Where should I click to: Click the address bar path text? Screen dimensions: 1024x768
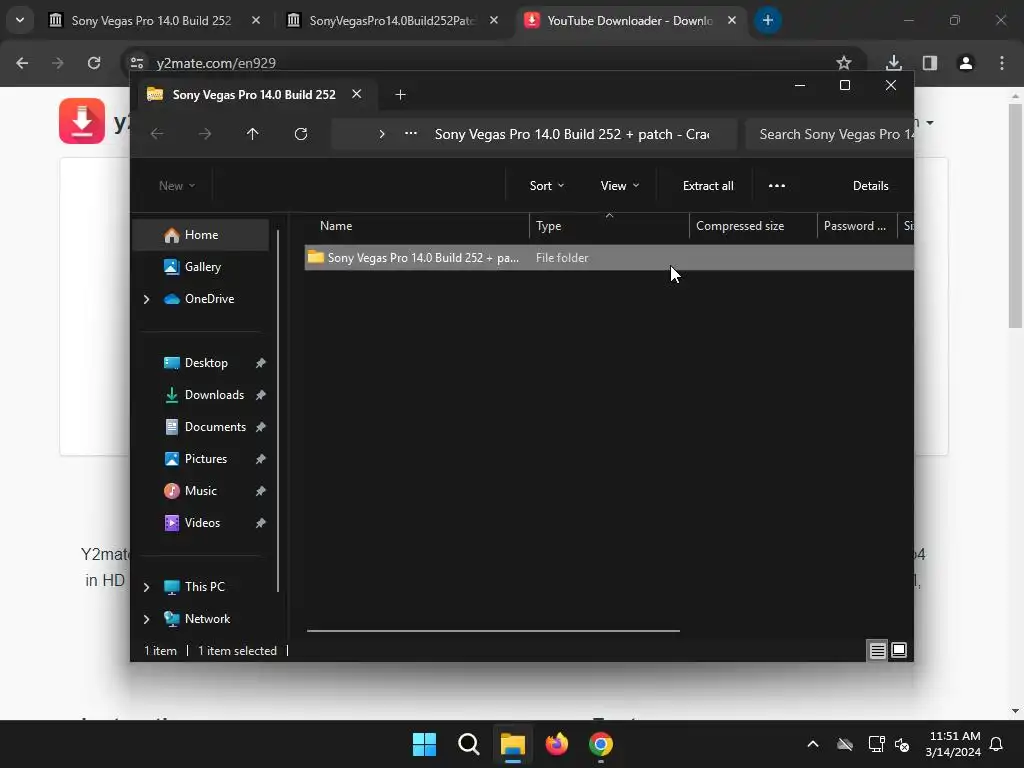572,135
